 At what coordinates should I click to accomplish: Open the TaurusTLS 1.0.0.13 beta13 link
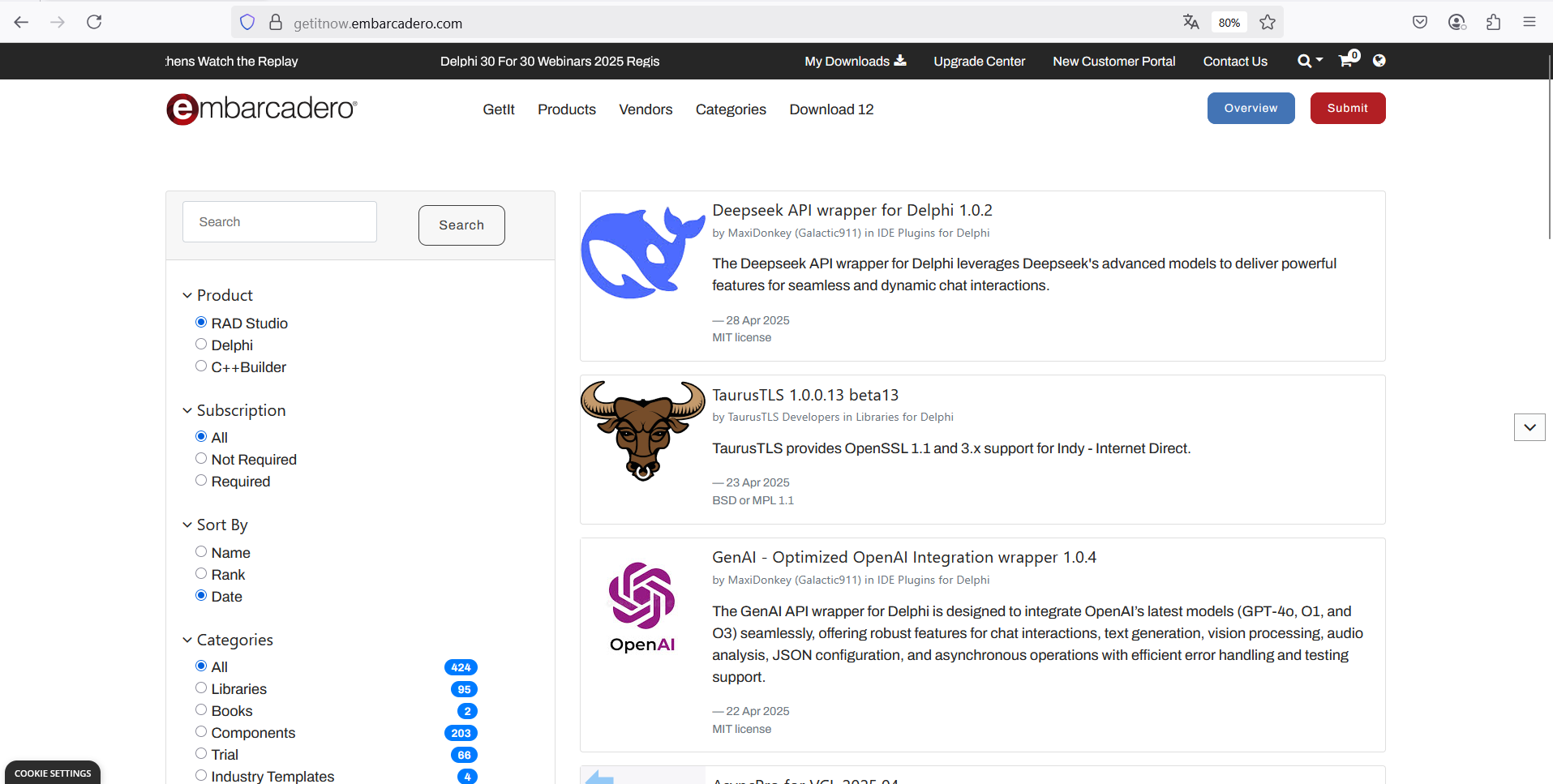(804, 395)
